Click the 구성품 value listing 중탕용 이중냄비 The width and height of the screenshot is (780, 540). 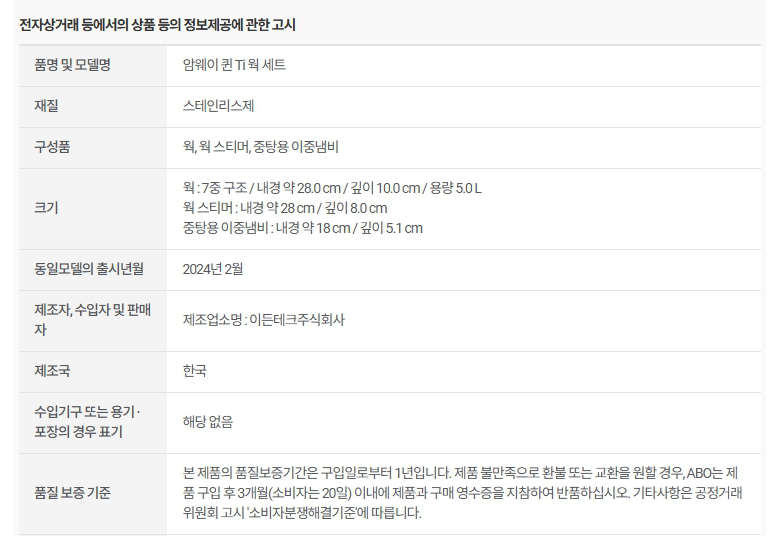[x=261, y=146]
